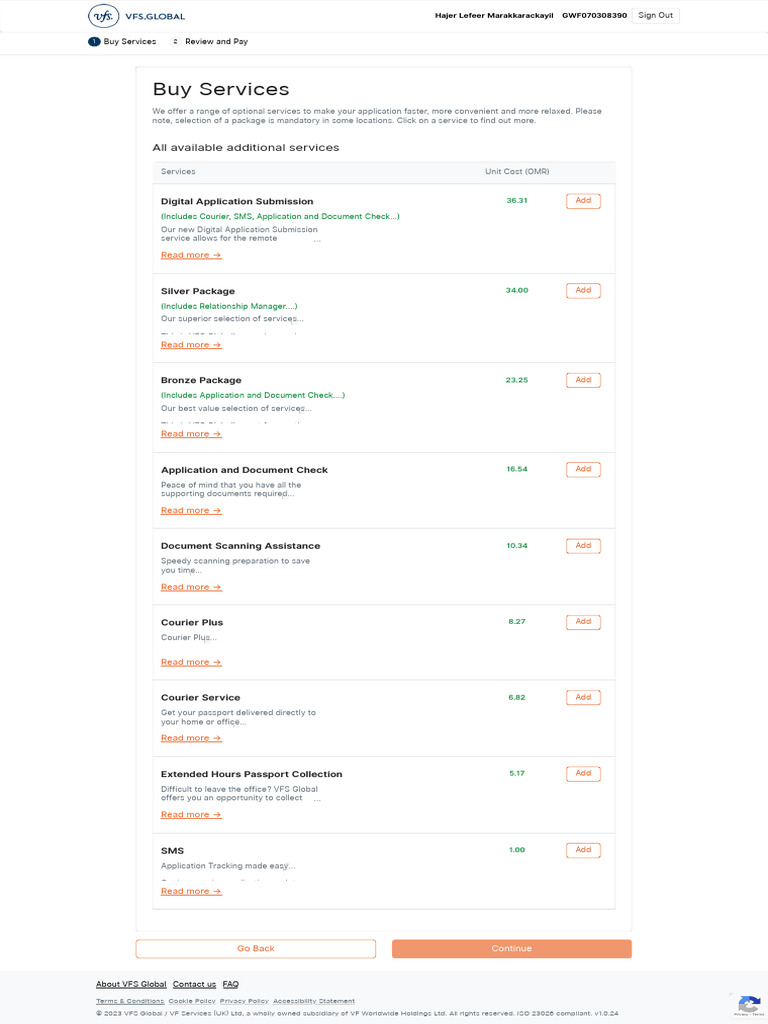Viewport: 768px width, 1024px height.
Task: Add the Silver Package
Action: (x=583, y=291)
